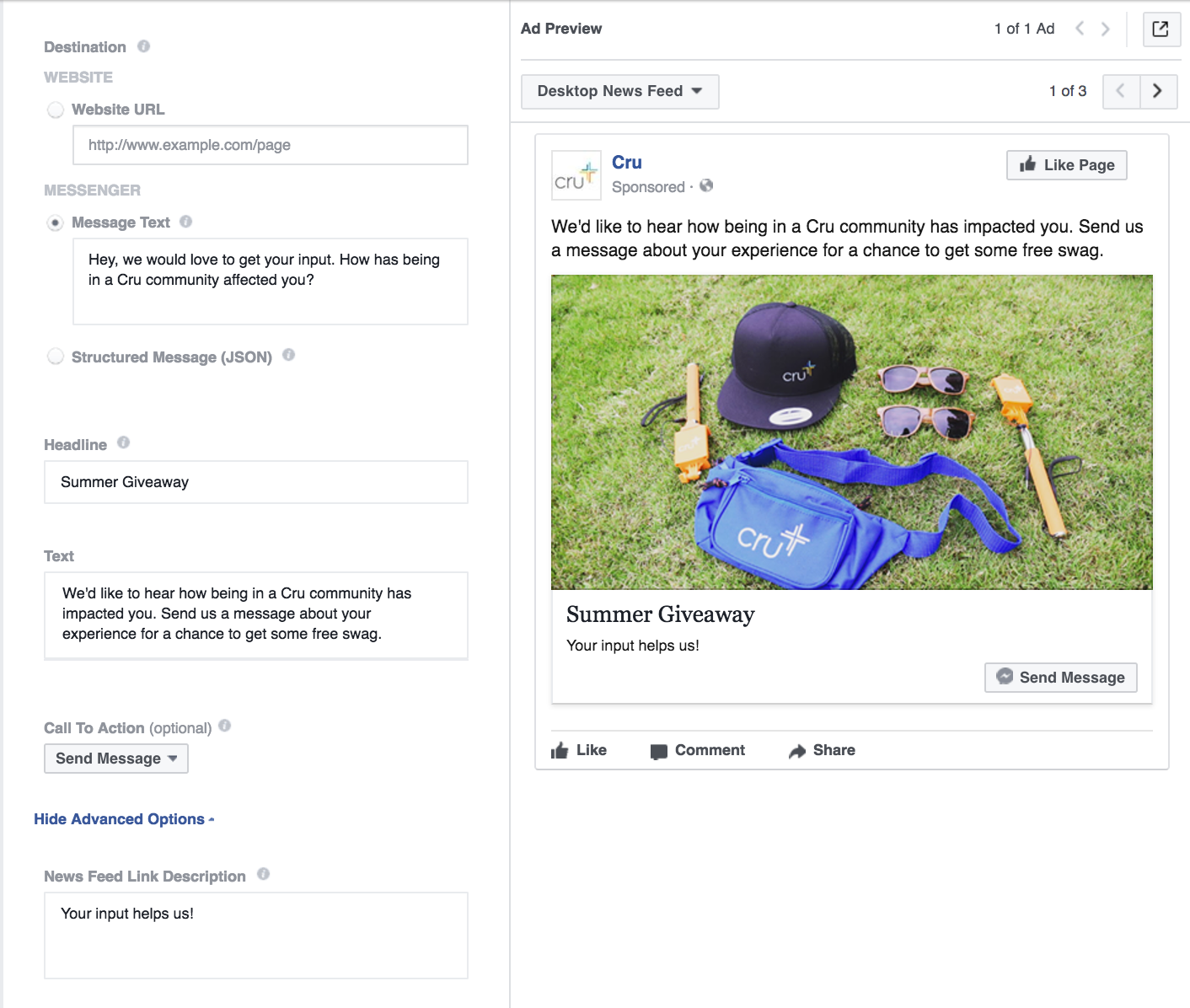Image resolution: width=1190 pixels, height=1008 pixels.
Task: Click Share on the ad preview
Action: 822,750
